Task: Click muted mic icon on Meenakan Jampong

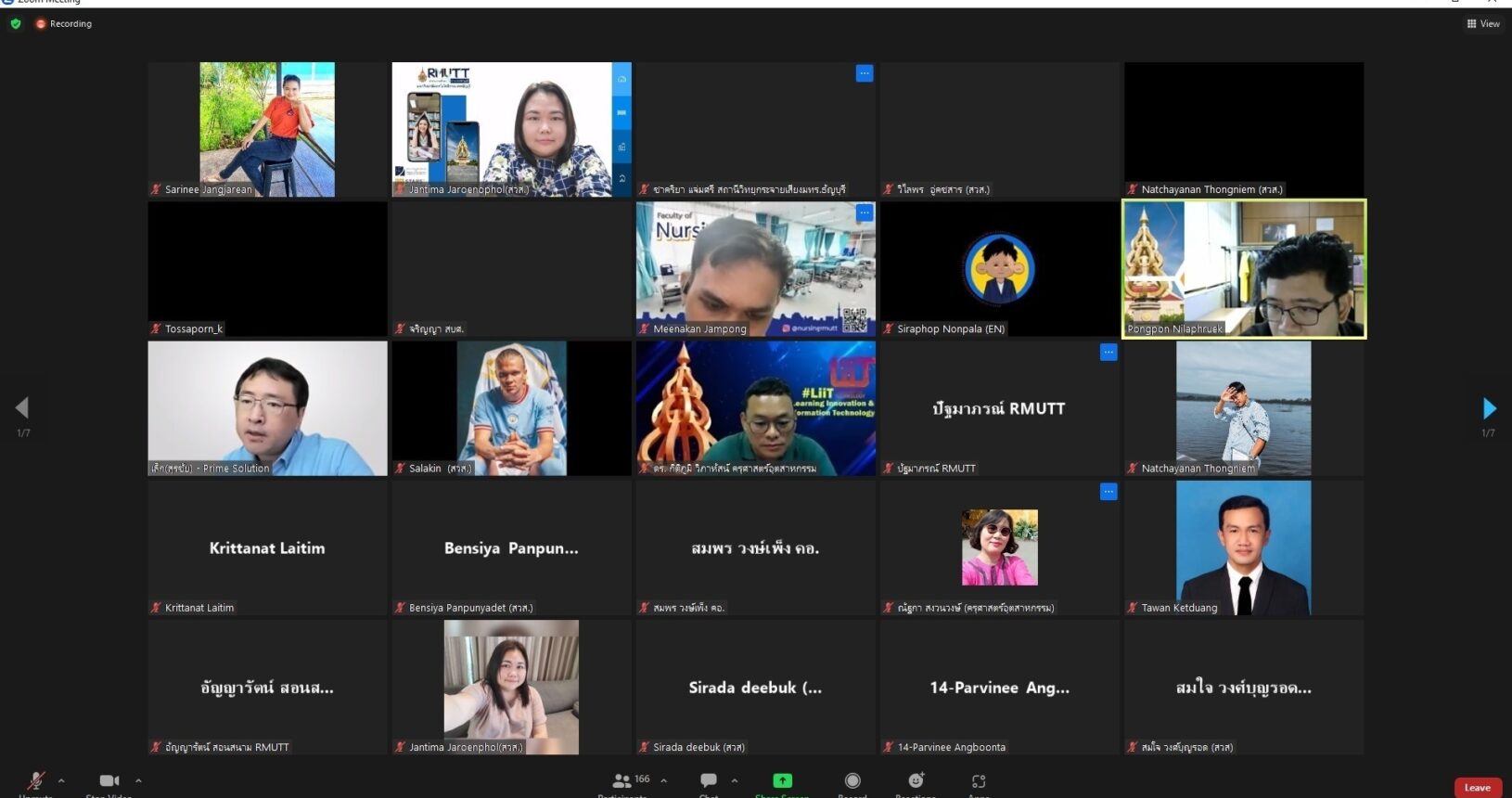Action: point(644,328)
